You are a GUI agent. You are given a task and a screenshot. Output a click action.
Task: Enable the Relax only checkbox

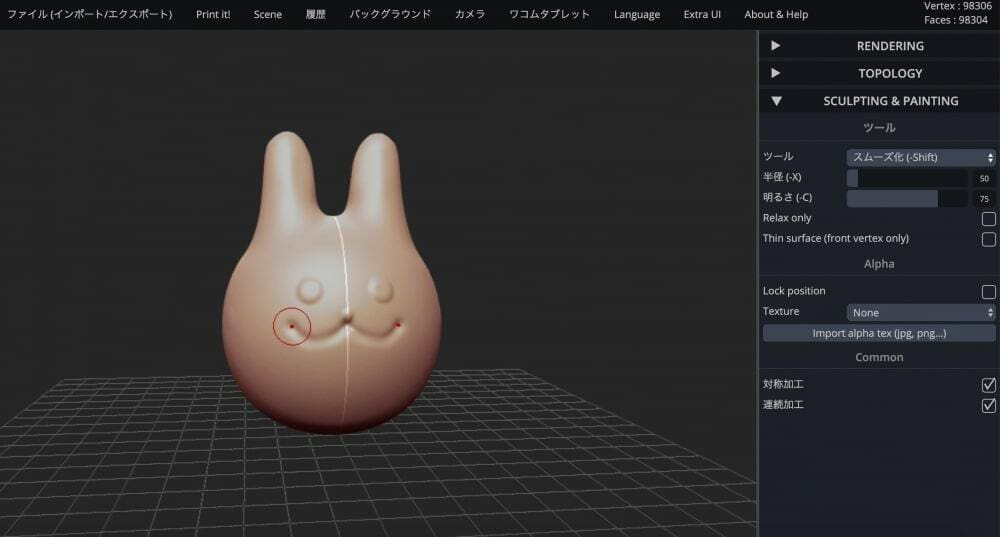pyautogui.click(x=989, y=219)
